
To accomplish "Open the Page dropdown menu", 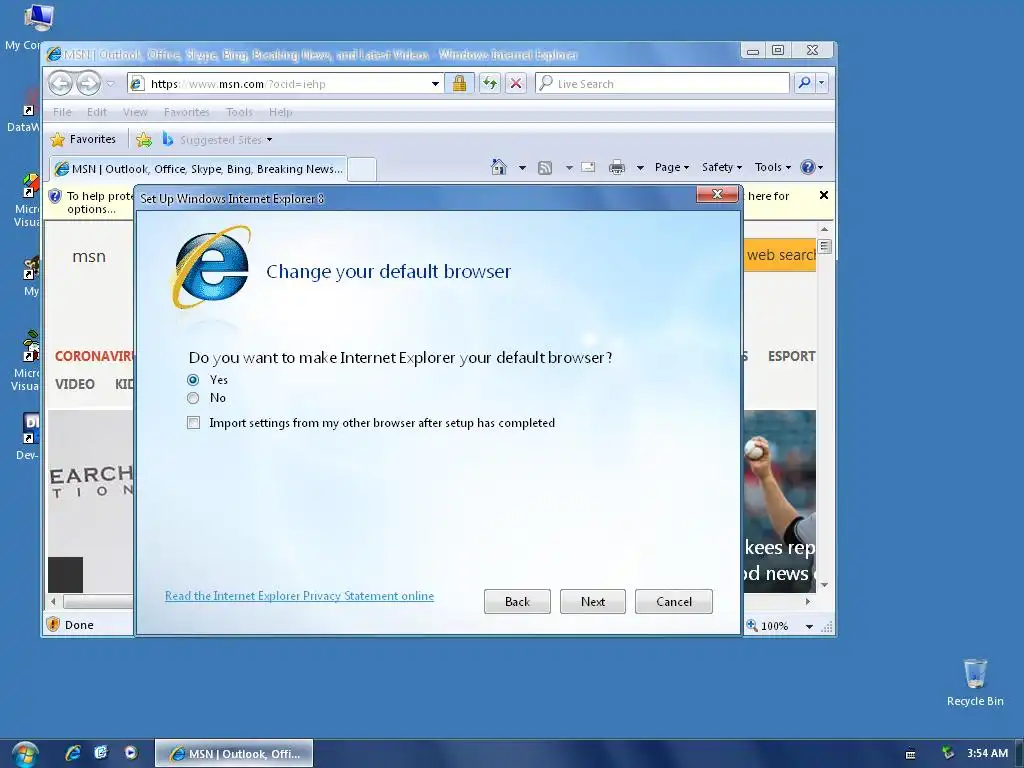I will coord(672,167).
